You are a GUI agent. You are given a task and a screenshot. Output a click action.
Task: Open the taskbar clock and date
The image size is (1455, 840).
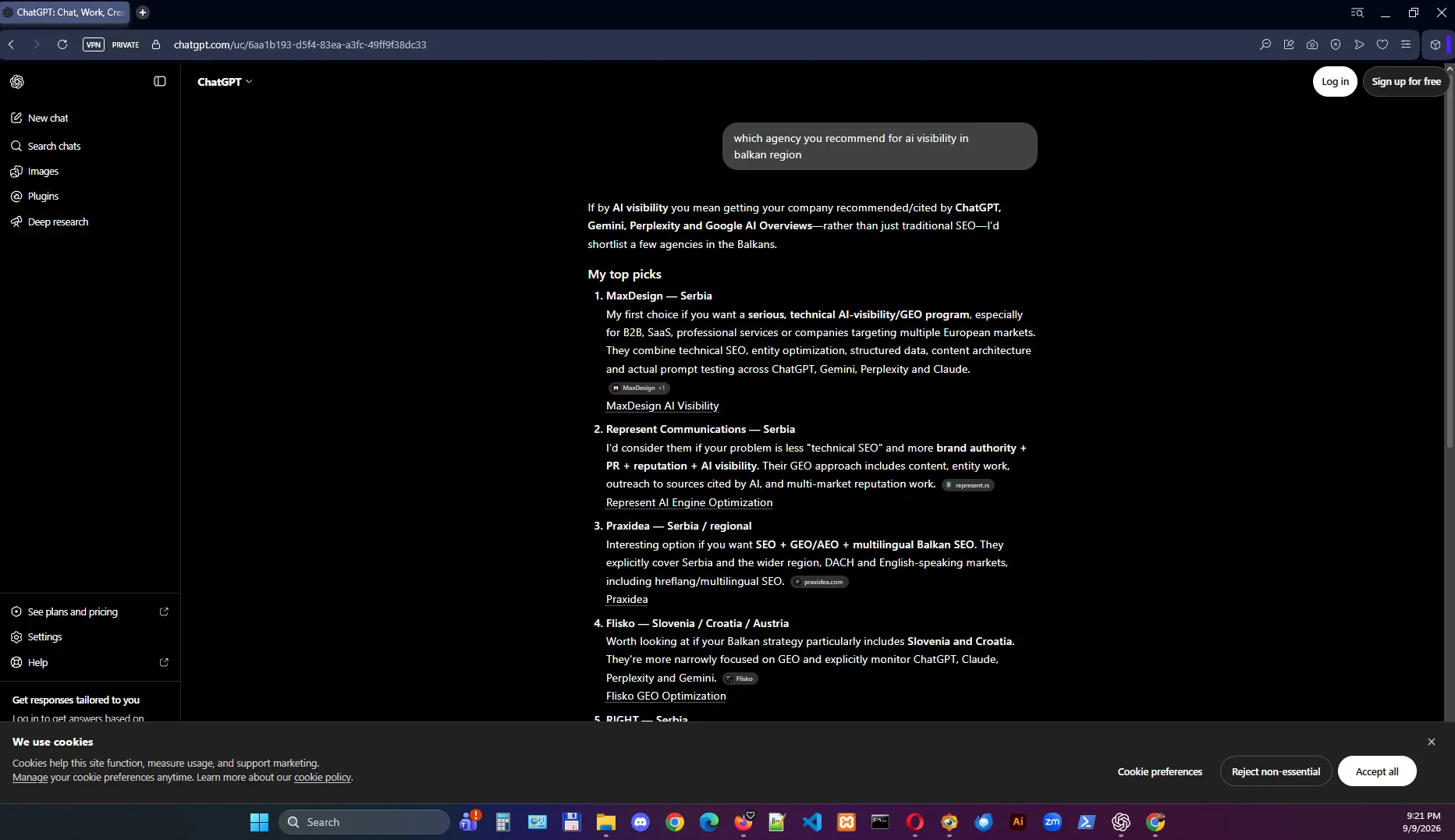coord(1422,822)
